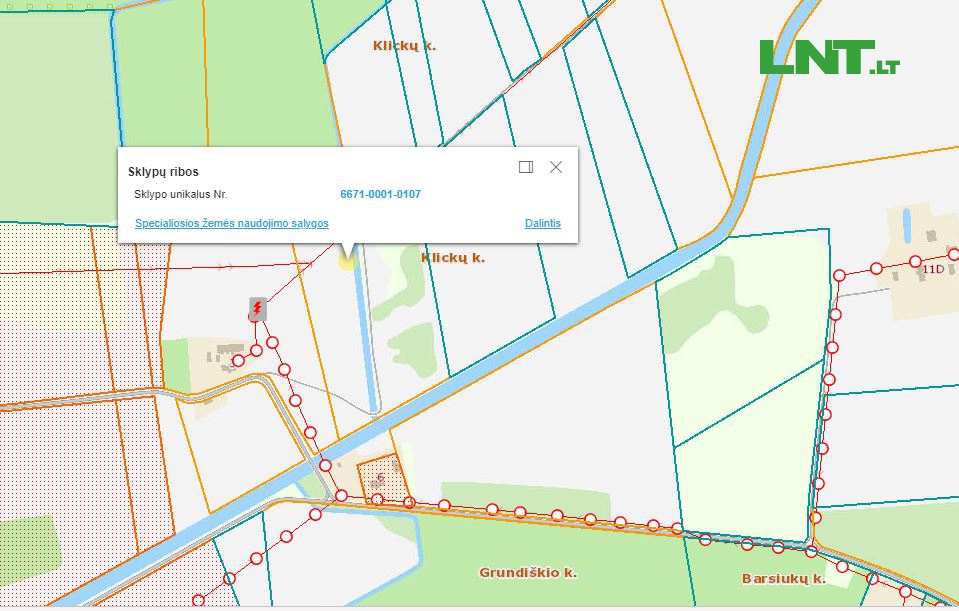Click the Sklypo unikalus Nr. label
This screenshot has width=959, height=611.
pos(180,194)
